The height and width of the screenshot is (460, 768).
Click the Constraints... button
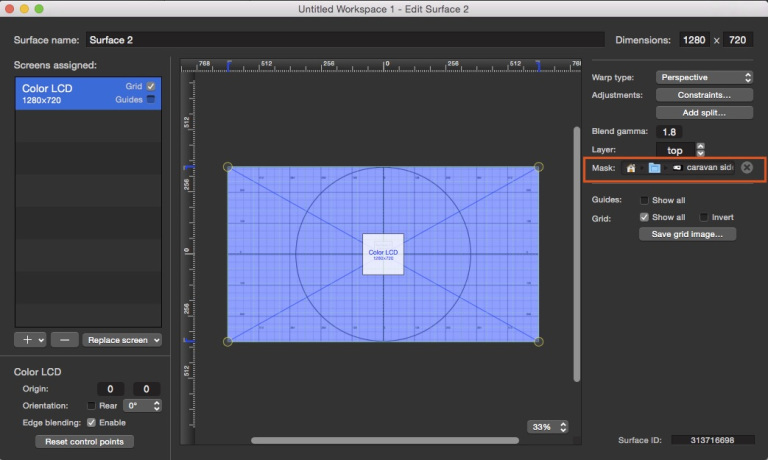(x=704, y=95)
